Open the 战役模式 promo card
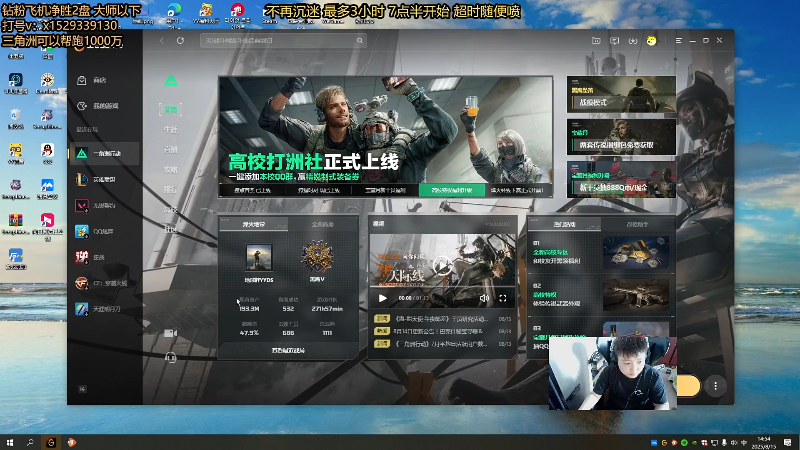 pyautogui.click(x=621, y=94)
